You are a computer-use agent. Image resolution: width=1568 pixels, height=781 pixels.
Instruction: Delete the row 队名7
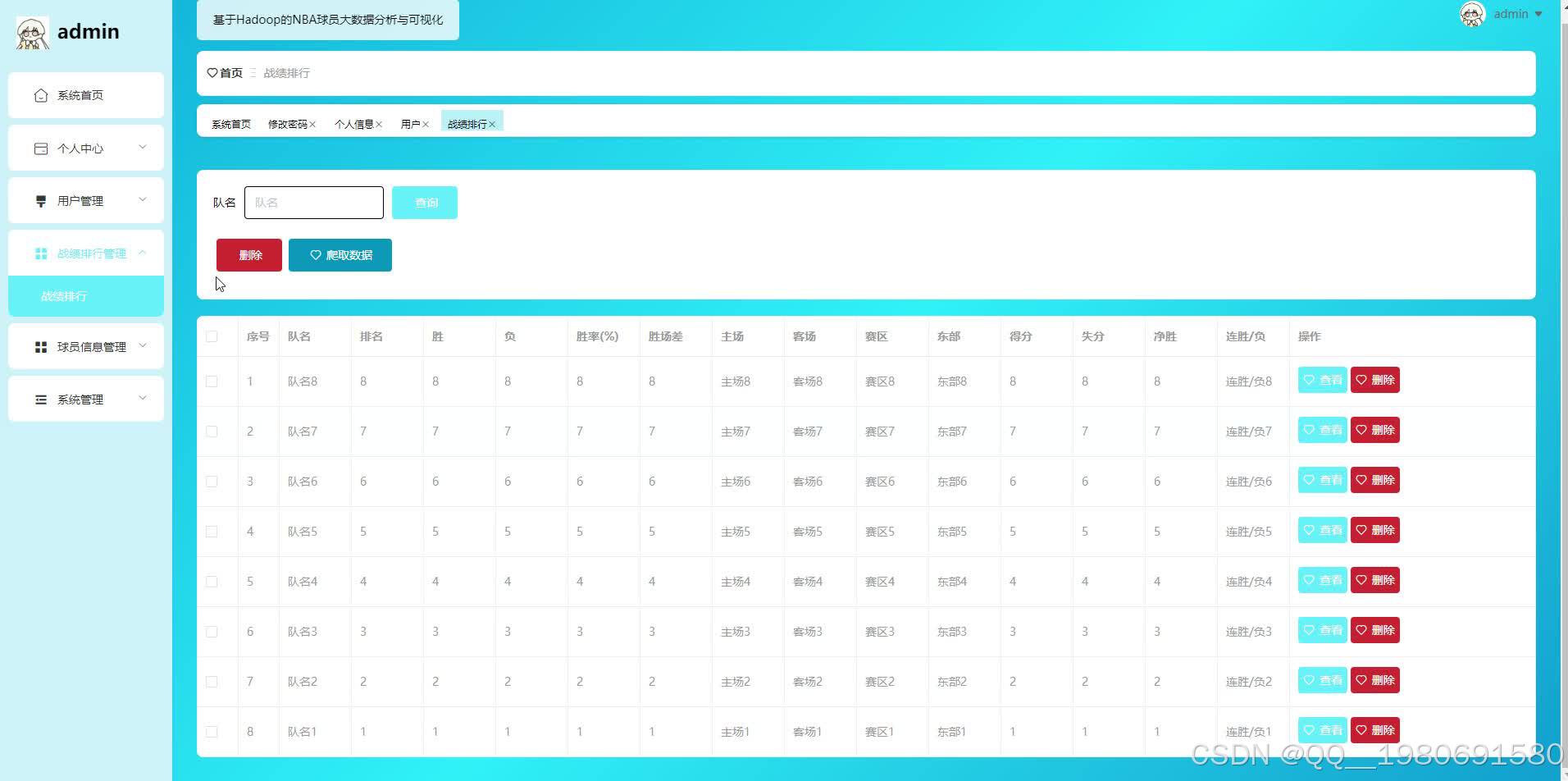click(1375, 430)
